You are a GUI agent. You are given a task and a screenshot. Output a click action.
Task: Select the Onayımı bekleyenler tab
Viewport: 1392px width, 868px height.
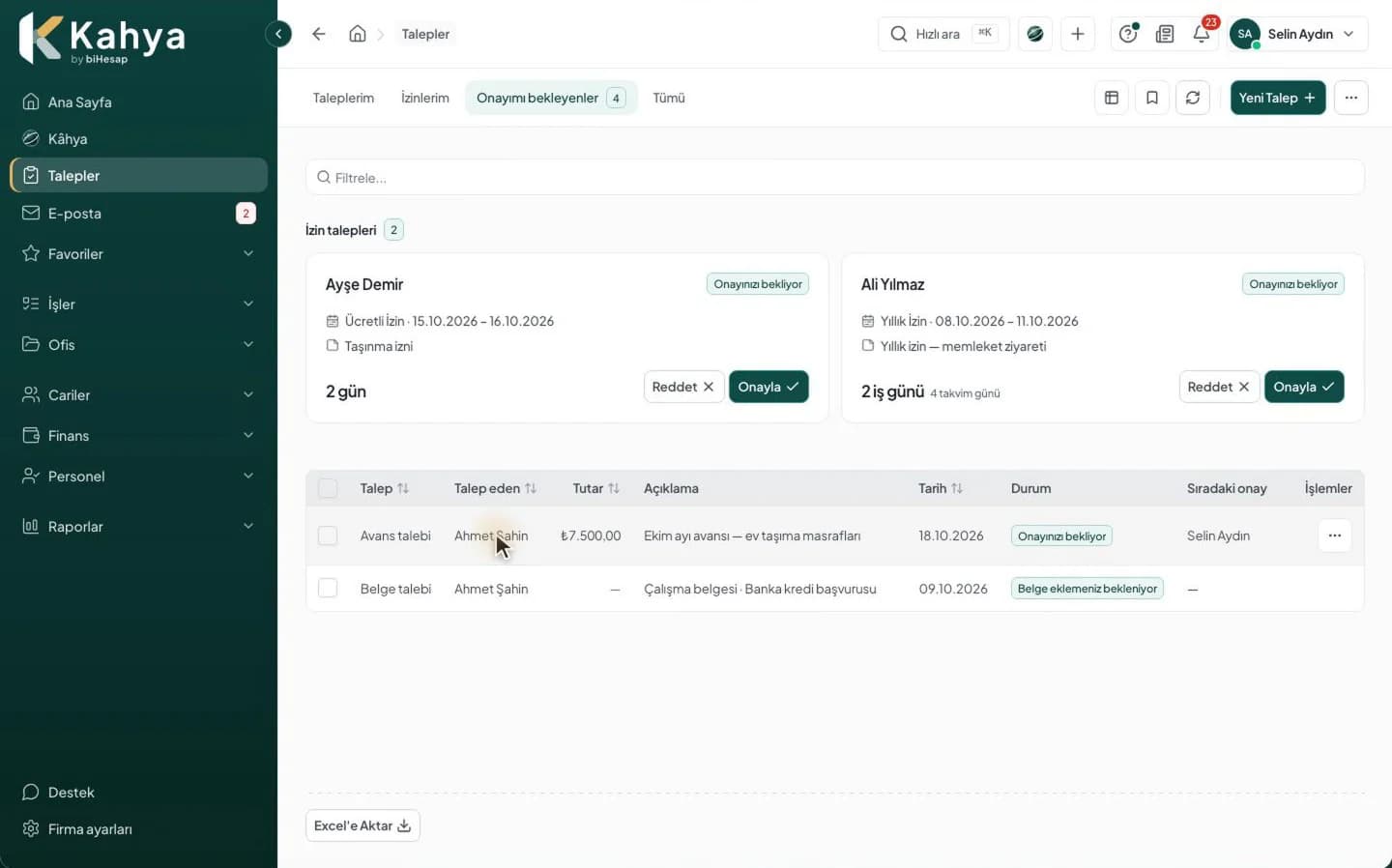pos(551,98)
